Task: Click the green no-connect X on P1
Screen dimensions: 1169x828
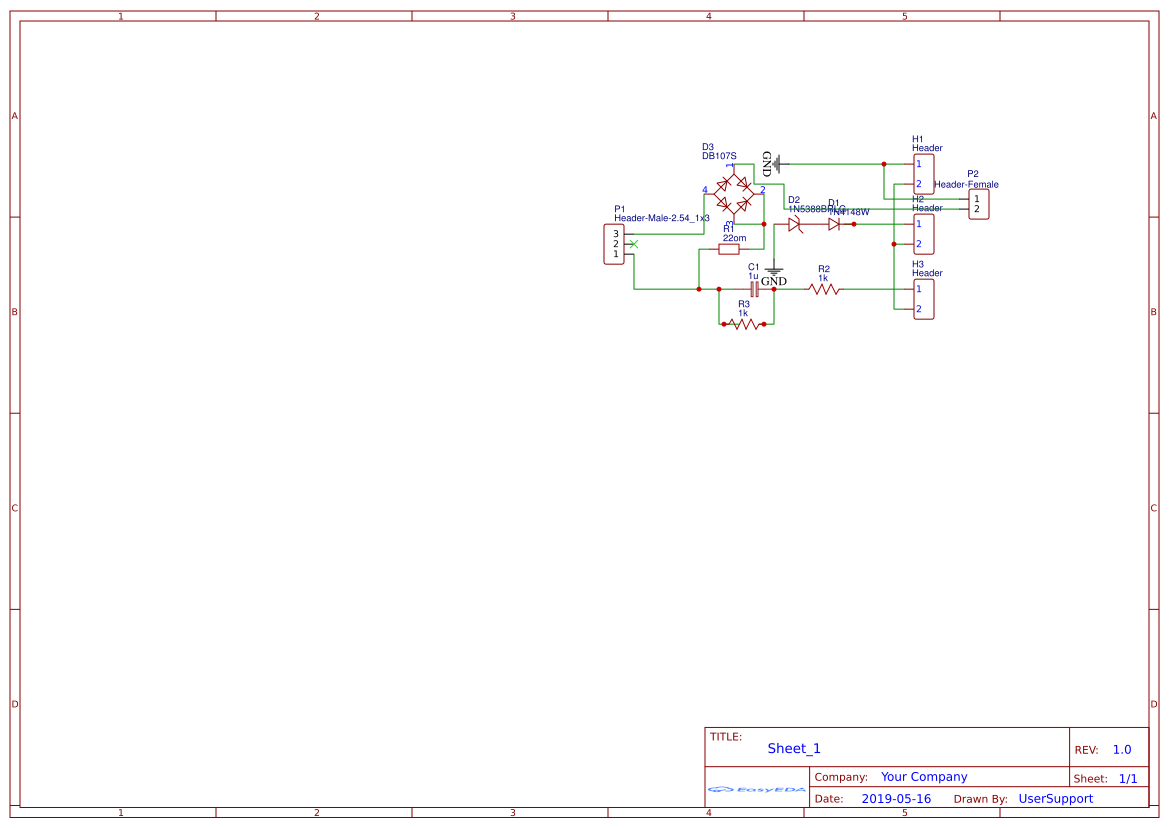Action: [x=633, y=244]
